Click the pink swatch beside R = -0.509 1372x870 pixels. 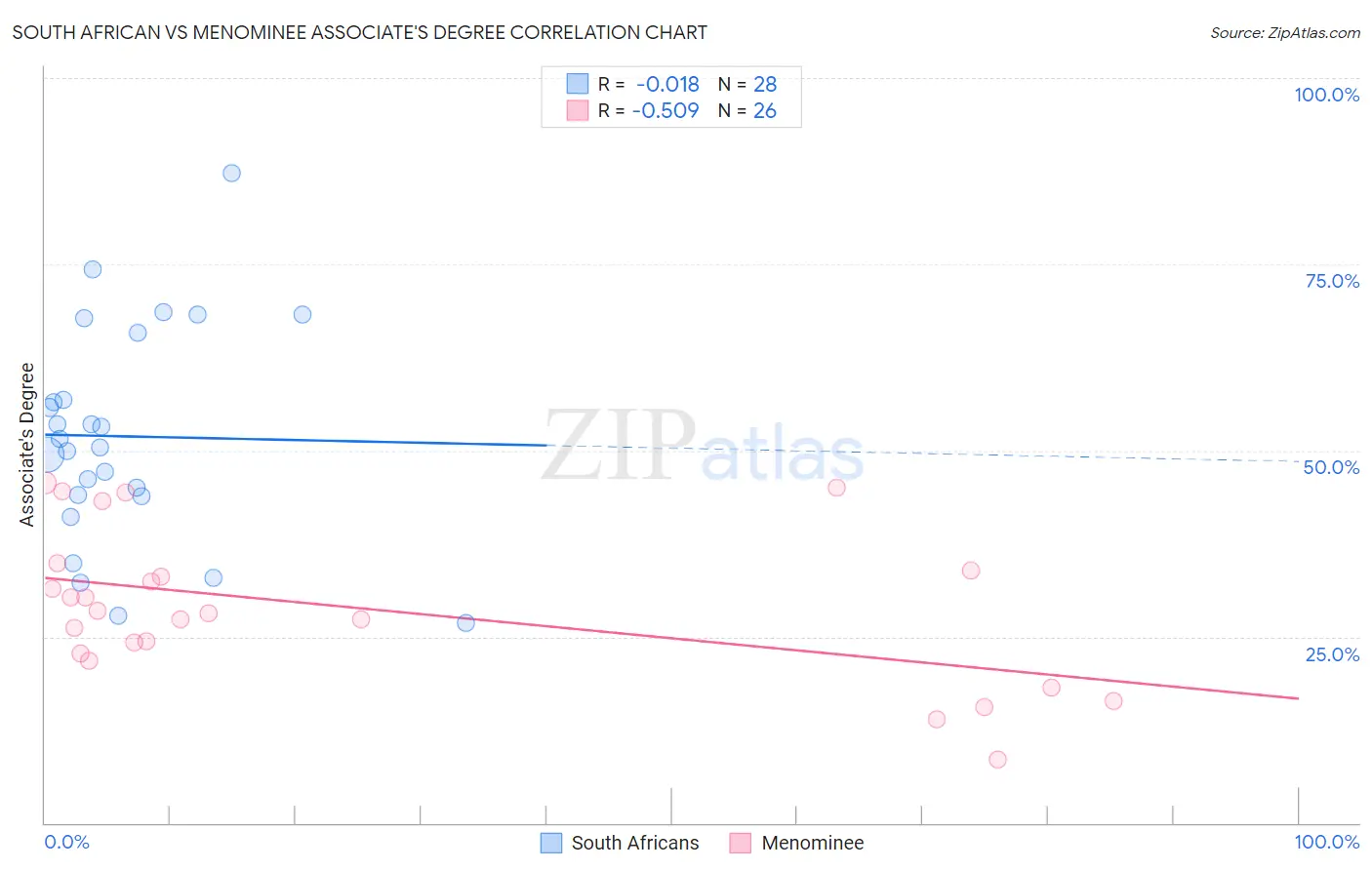(578, 110)
